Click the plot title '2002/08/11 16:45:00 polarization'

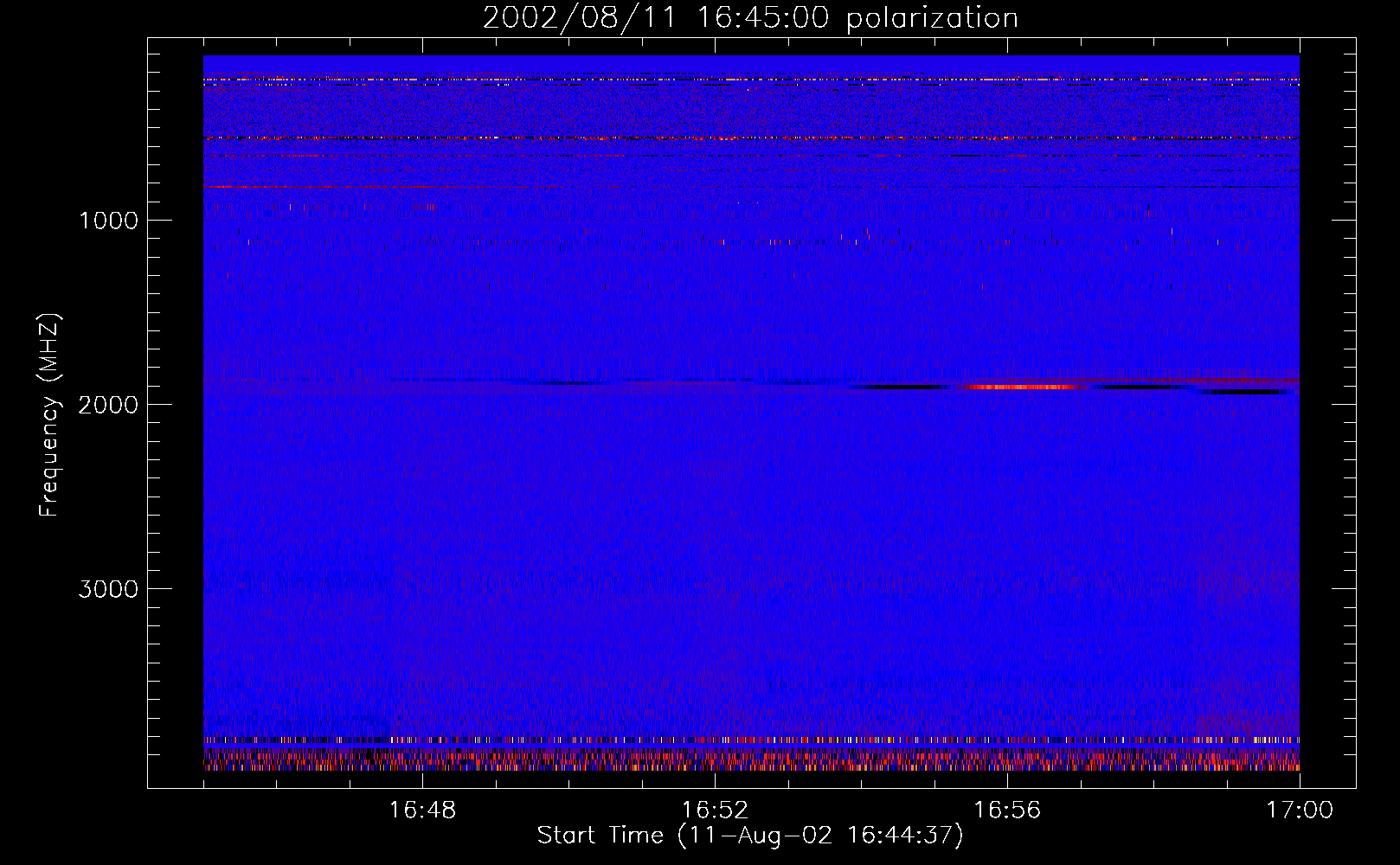coord(750,18)
